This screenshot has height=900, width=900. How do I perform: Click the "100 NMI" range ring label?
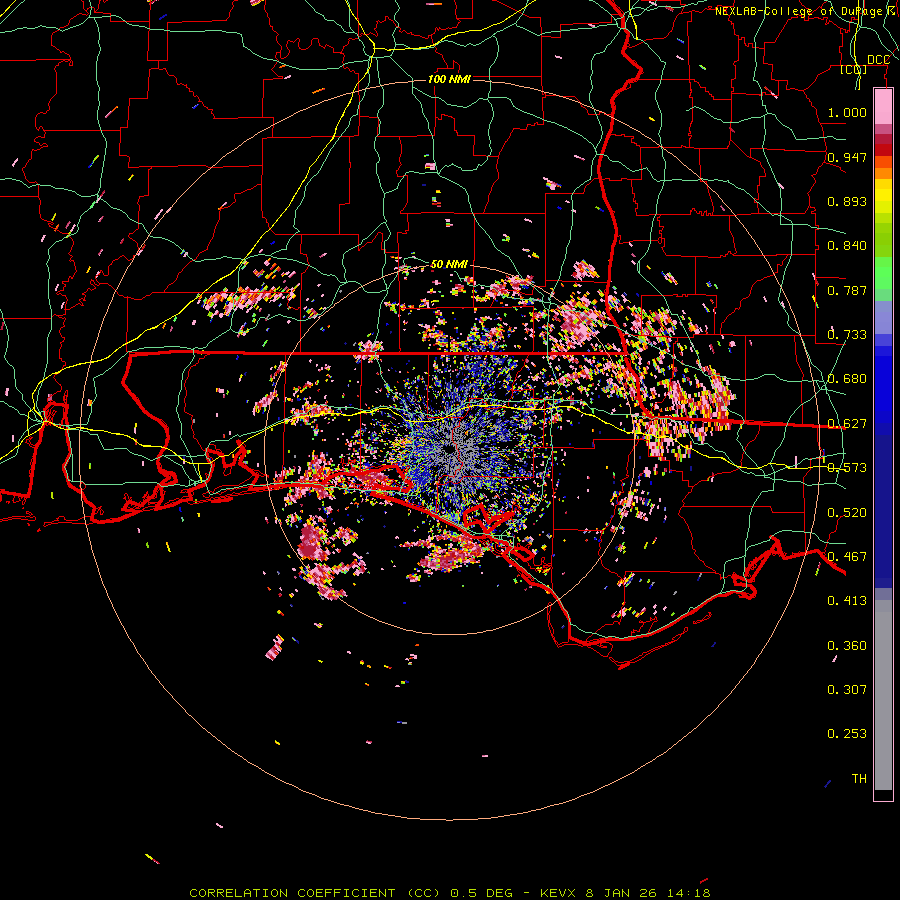point(449,79)
